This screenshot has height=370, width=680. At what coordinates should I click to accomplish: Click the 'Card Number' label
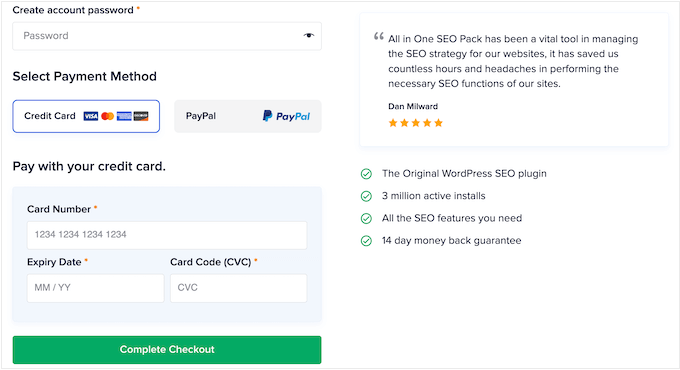pos(59,209)
